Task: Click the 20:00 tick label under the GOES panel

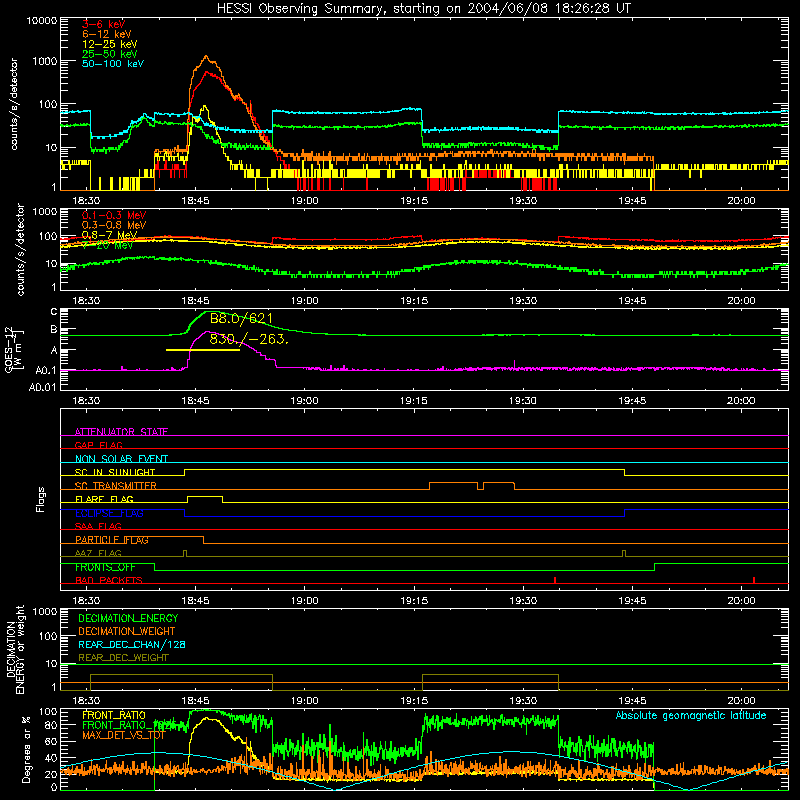Action: coord(741,401)
